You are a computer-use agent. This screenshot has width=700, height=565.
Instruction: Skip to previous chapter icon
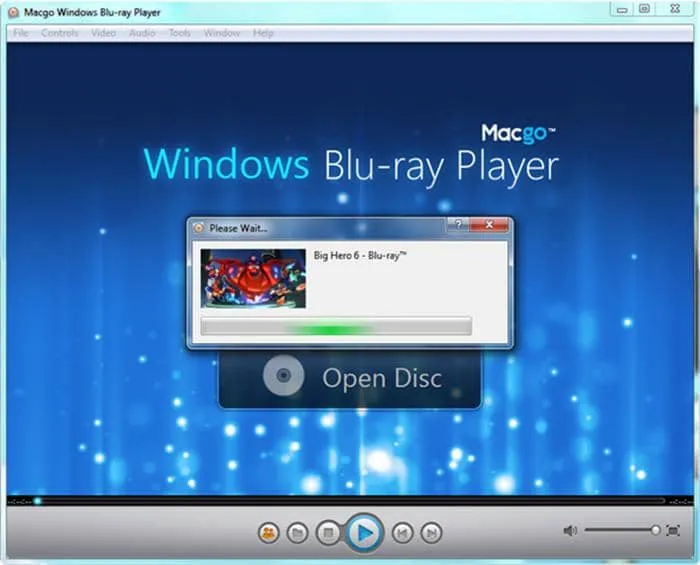401,533
